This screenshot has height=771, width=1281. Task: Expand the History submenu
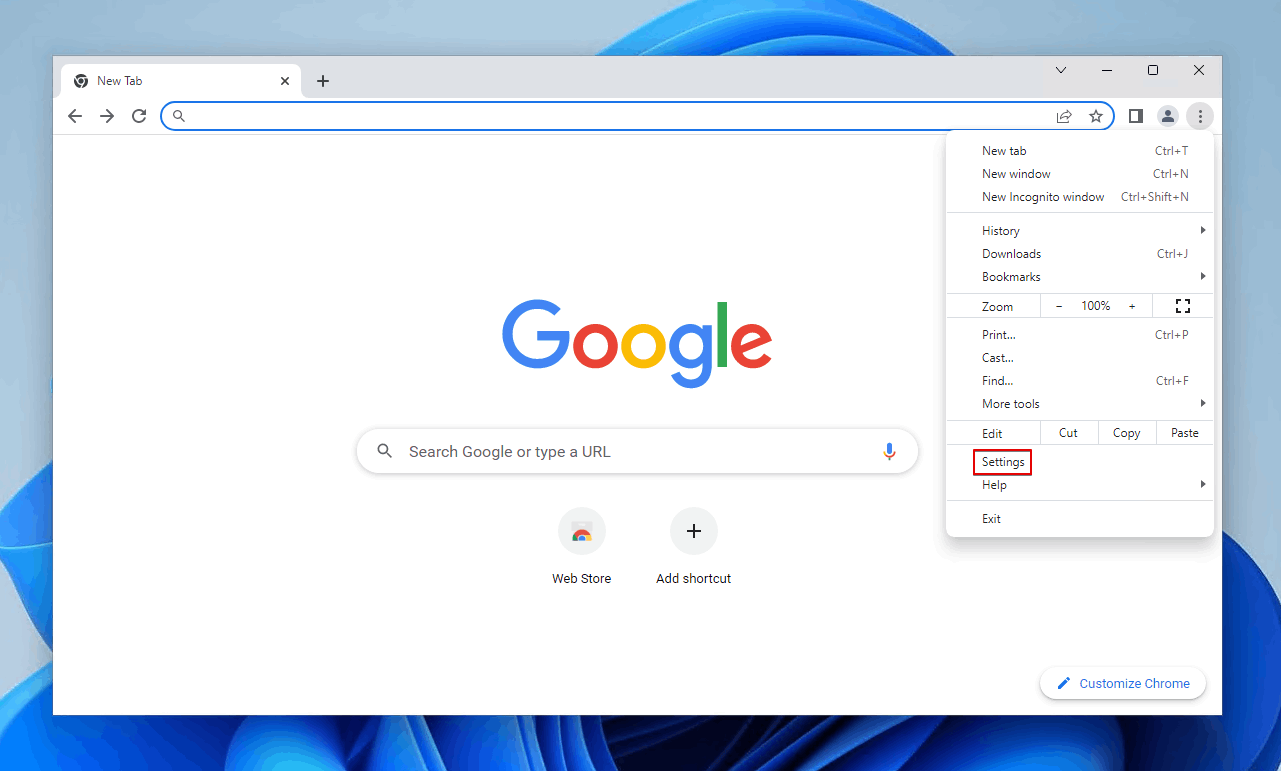pyautogui.click(x=1080, y=231)
